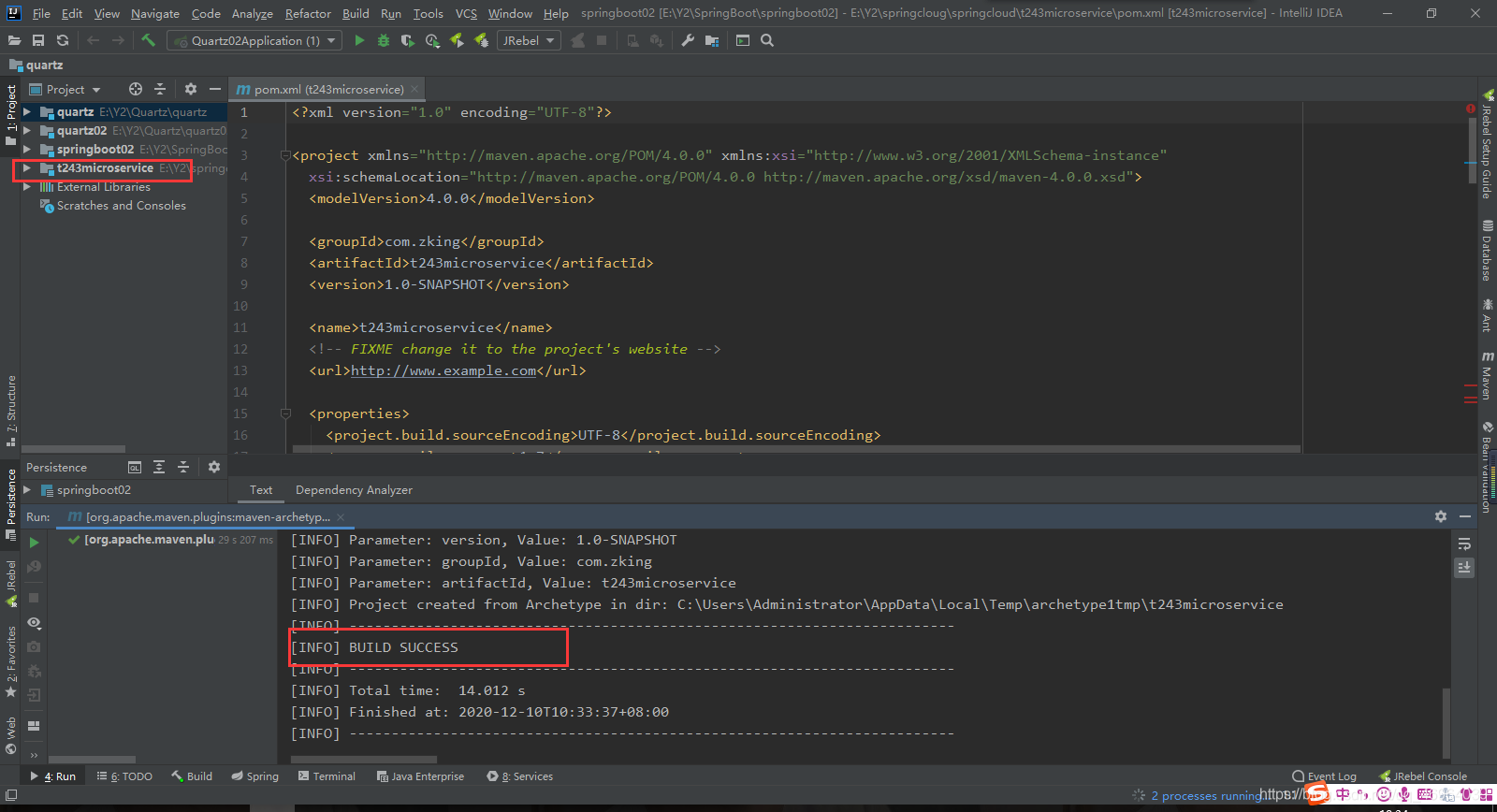Expand all in the Persistence panel
This screenshot has width=1497, height=812.
click(x=159, y=467)
